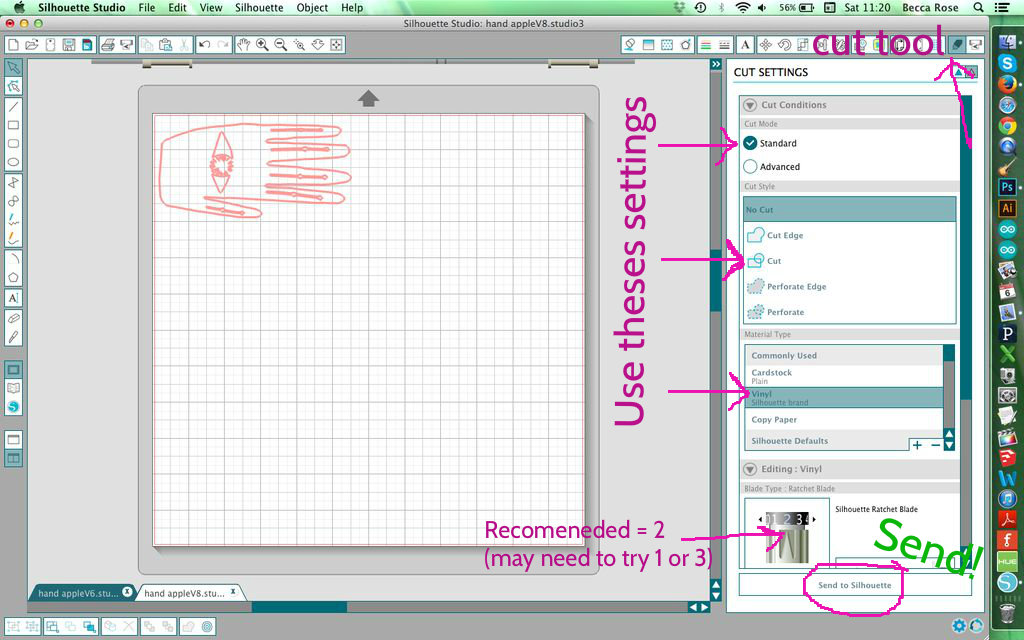Screen dimensions: 1024x640
Task: Collapse the side panel with the double chevron
Action: coord(716,64)
